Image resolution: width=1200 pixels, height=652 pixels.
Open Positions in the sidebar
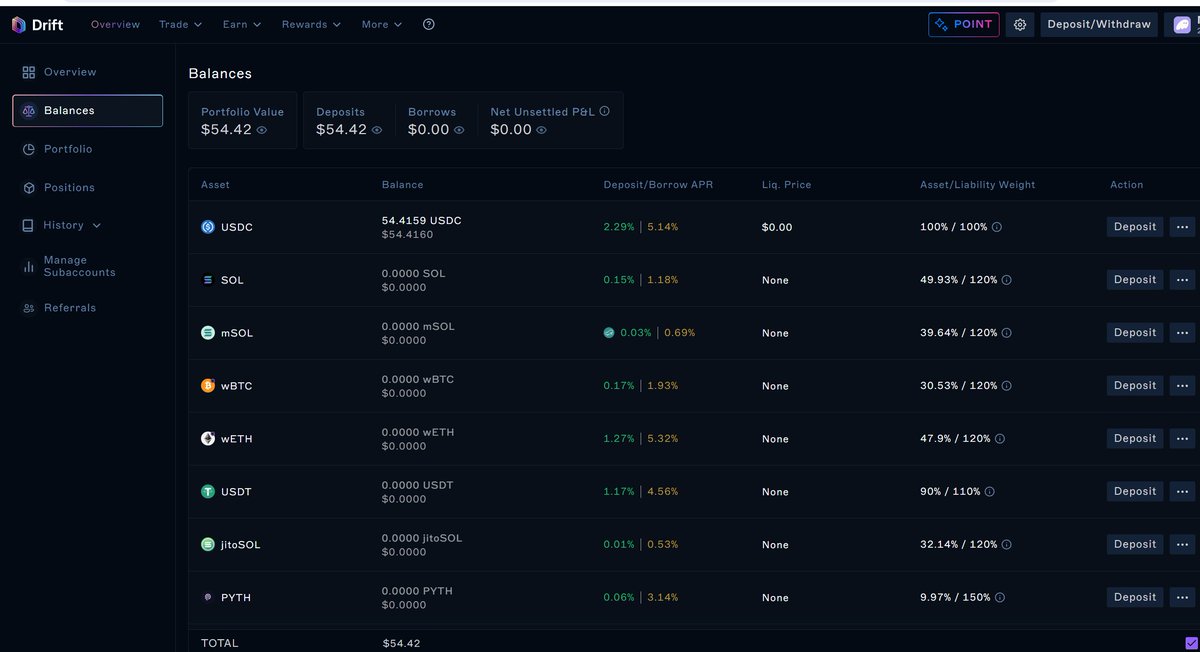[x=69, y=188]
